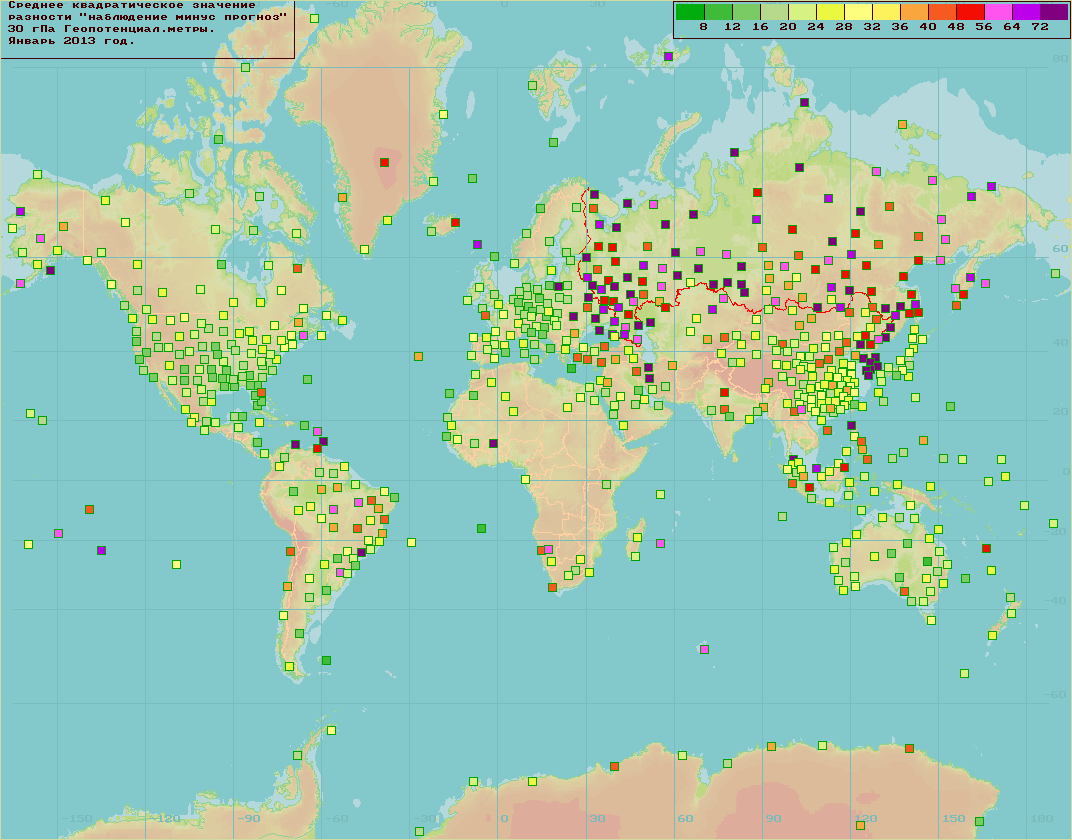Viewport: 1072px width, 840px height.
Task: Click the title text 'Среднее квадратическое значение'
Action: point(132,5)
